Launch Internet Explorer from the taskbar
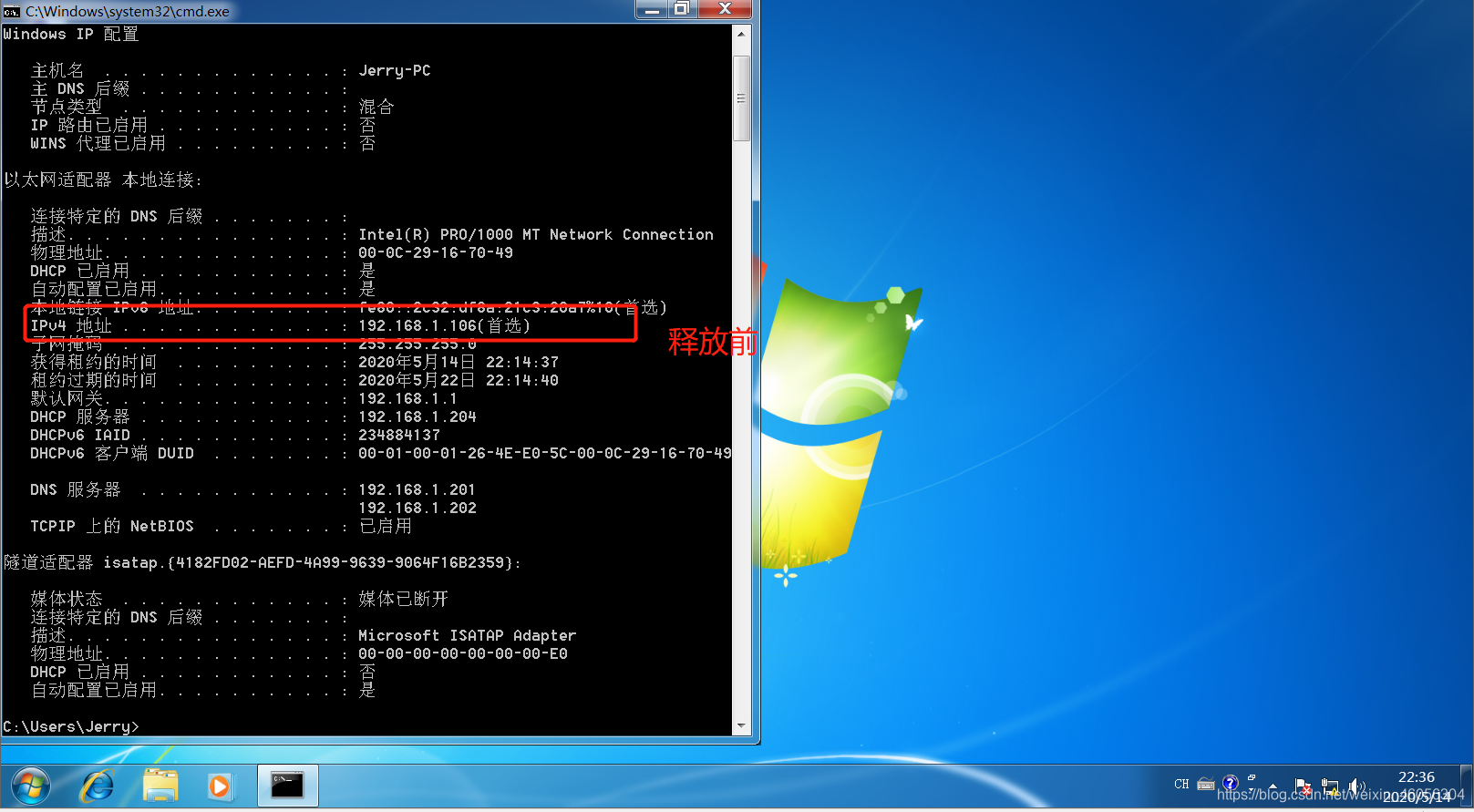 (98, 786)
